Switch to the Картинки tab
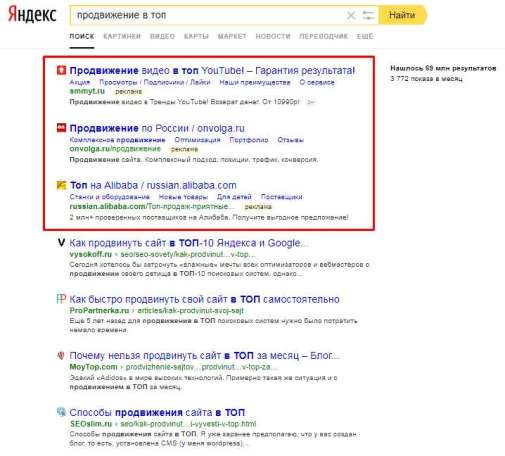The width and height of the screenshot is (505, 456). tap(122, 36)
